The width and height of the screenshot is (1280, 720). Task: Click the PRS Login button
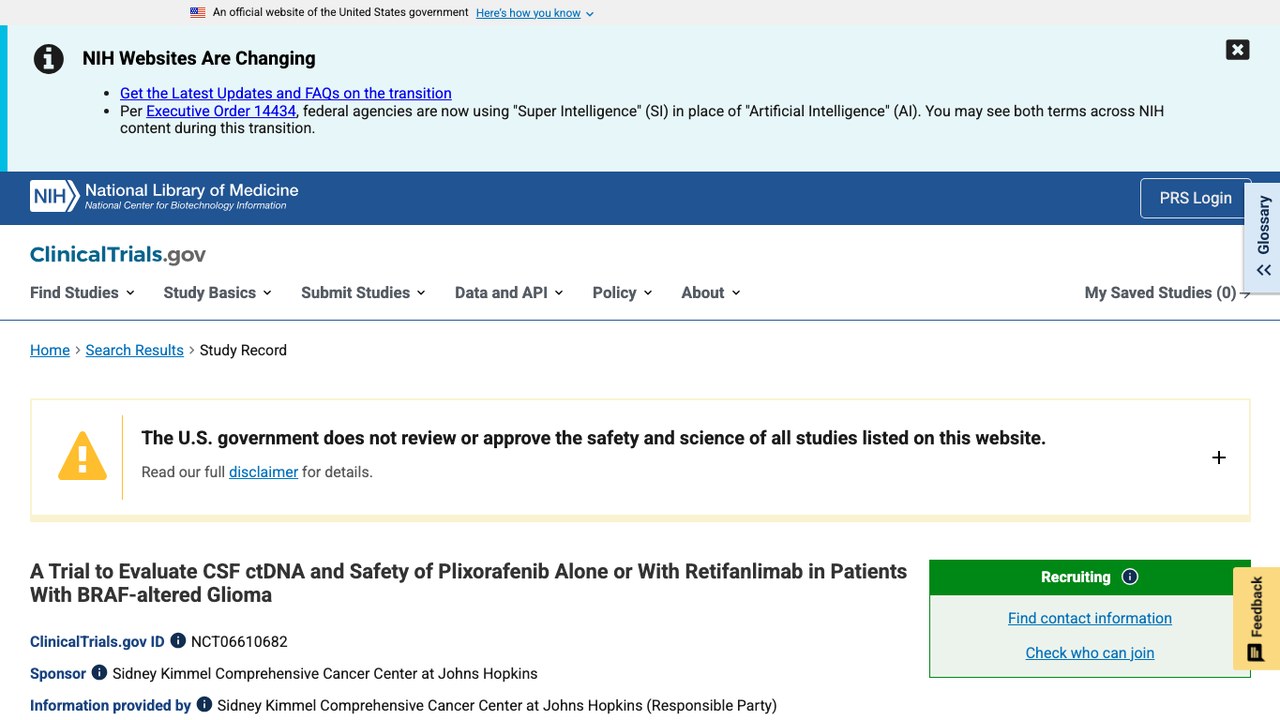[1195, 198]
